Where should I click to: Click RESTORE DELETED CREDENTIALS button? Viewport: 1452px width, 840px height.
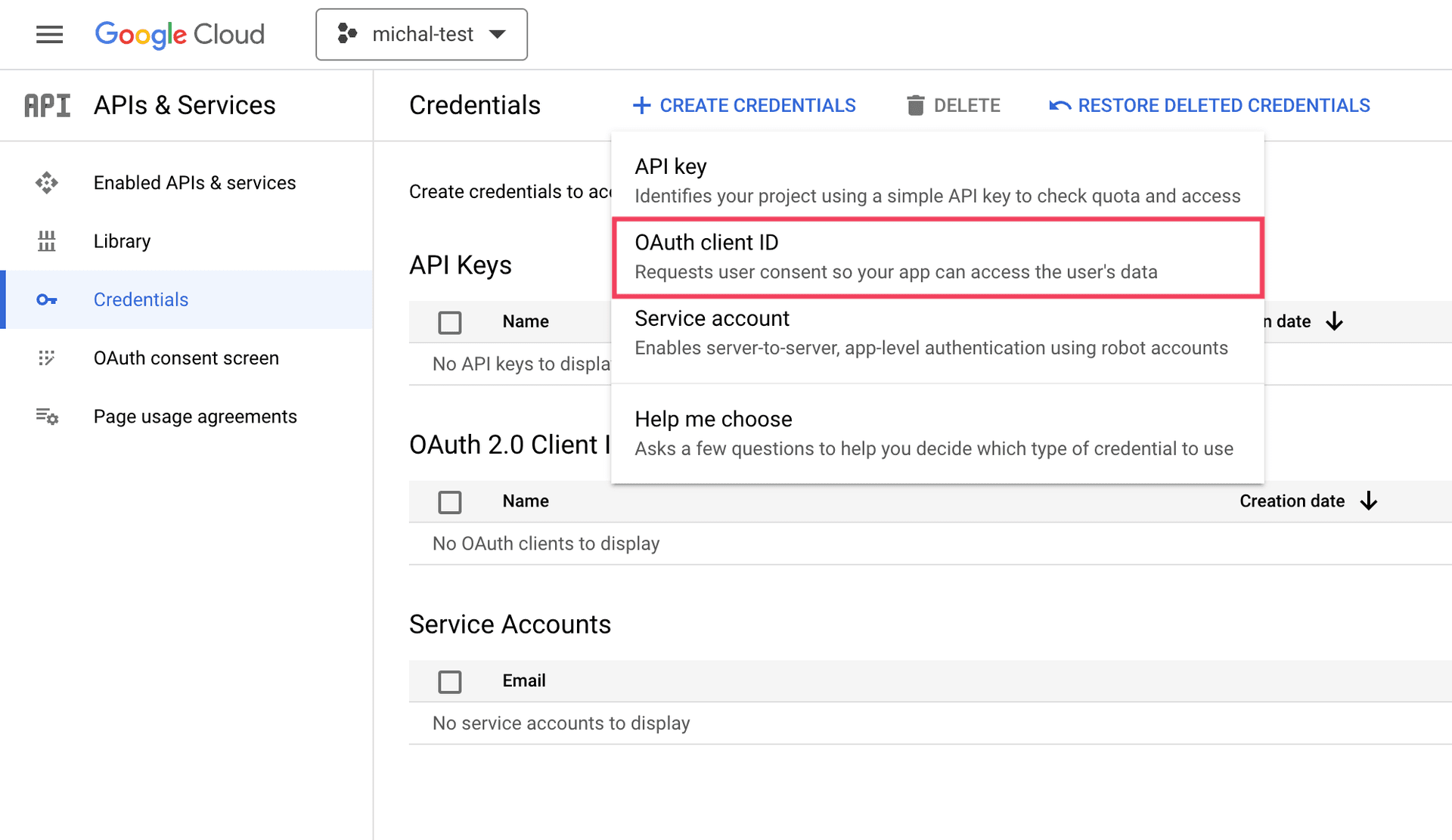(1210, 106)
